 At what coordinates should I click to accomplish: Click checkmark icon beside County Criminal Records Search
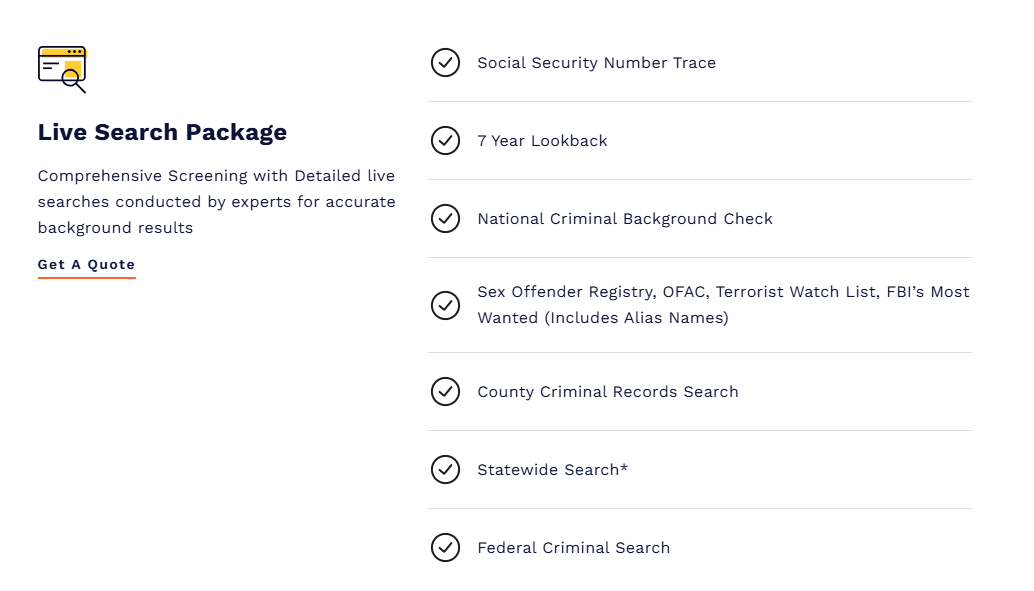[x=445, y=392]
